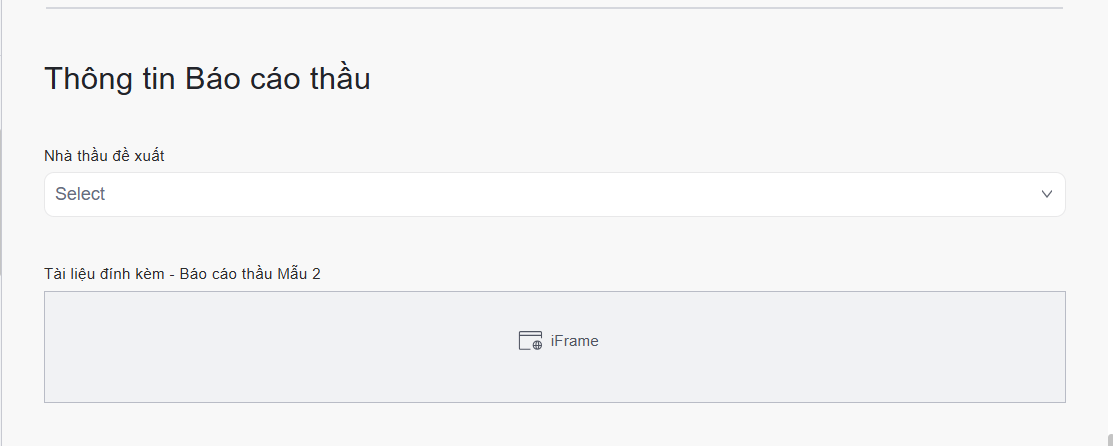1113x446 pixels.
Task: Click the Select placeholder text in dropdown
Action: pyautogui.click(x=80, y=194)
